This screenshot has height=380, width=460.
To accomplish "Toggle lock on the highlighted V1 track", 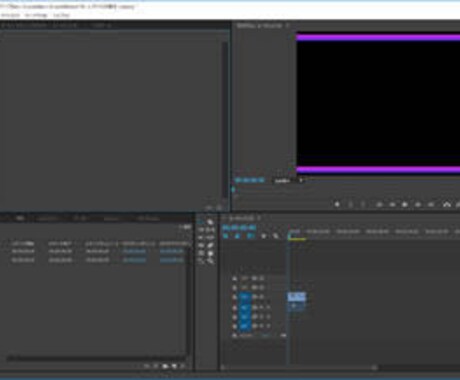I will tap(235, 297).
